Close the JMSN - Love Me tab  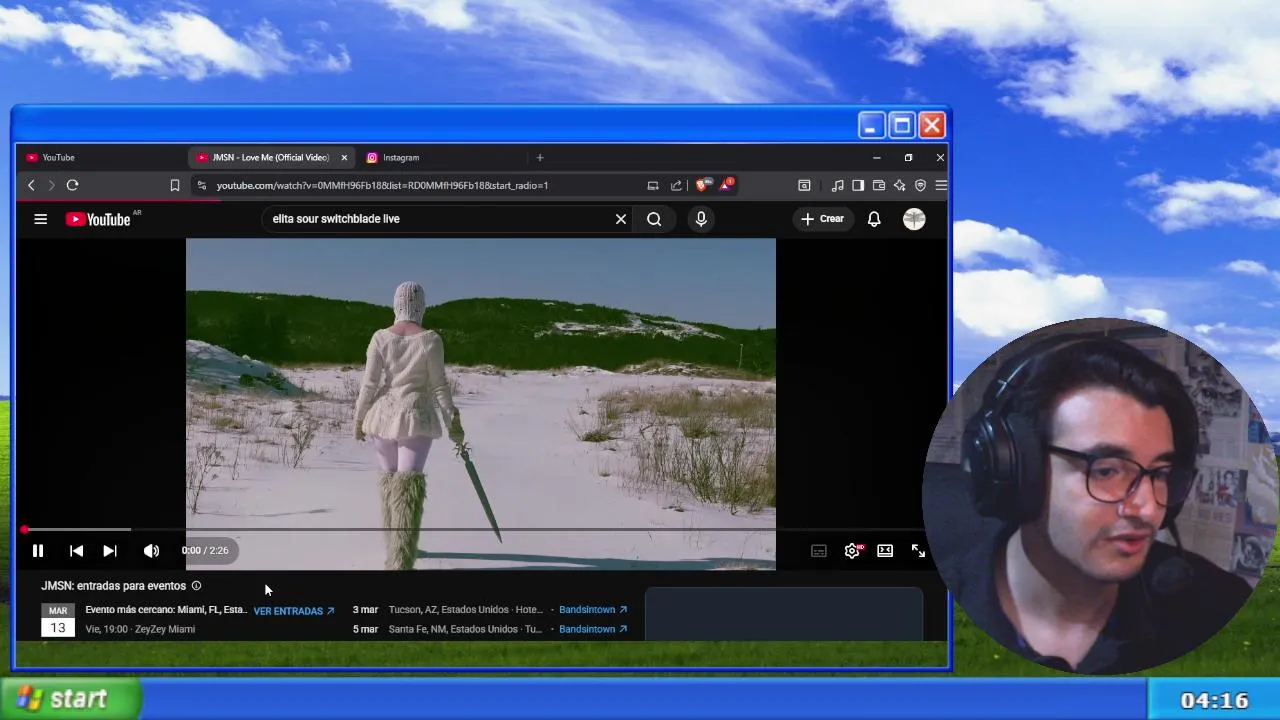[344, 157]
